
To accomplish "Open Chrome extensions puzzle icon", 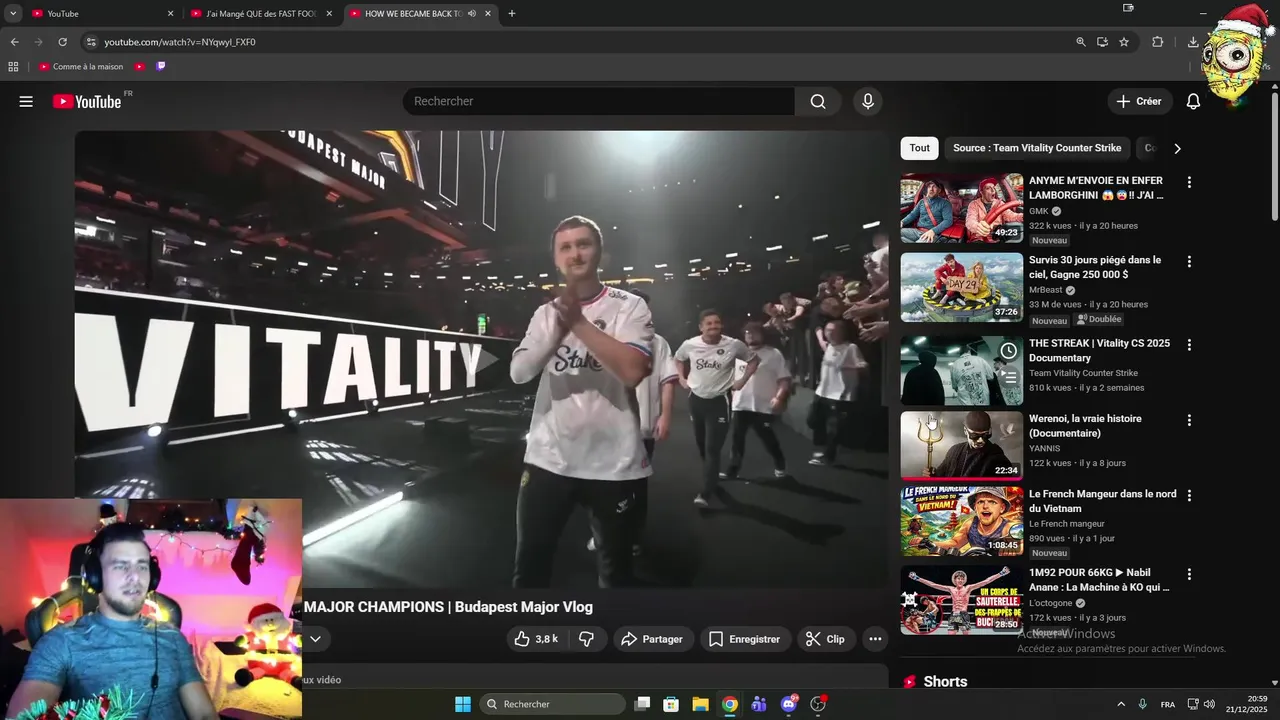I will (1158, 42).
